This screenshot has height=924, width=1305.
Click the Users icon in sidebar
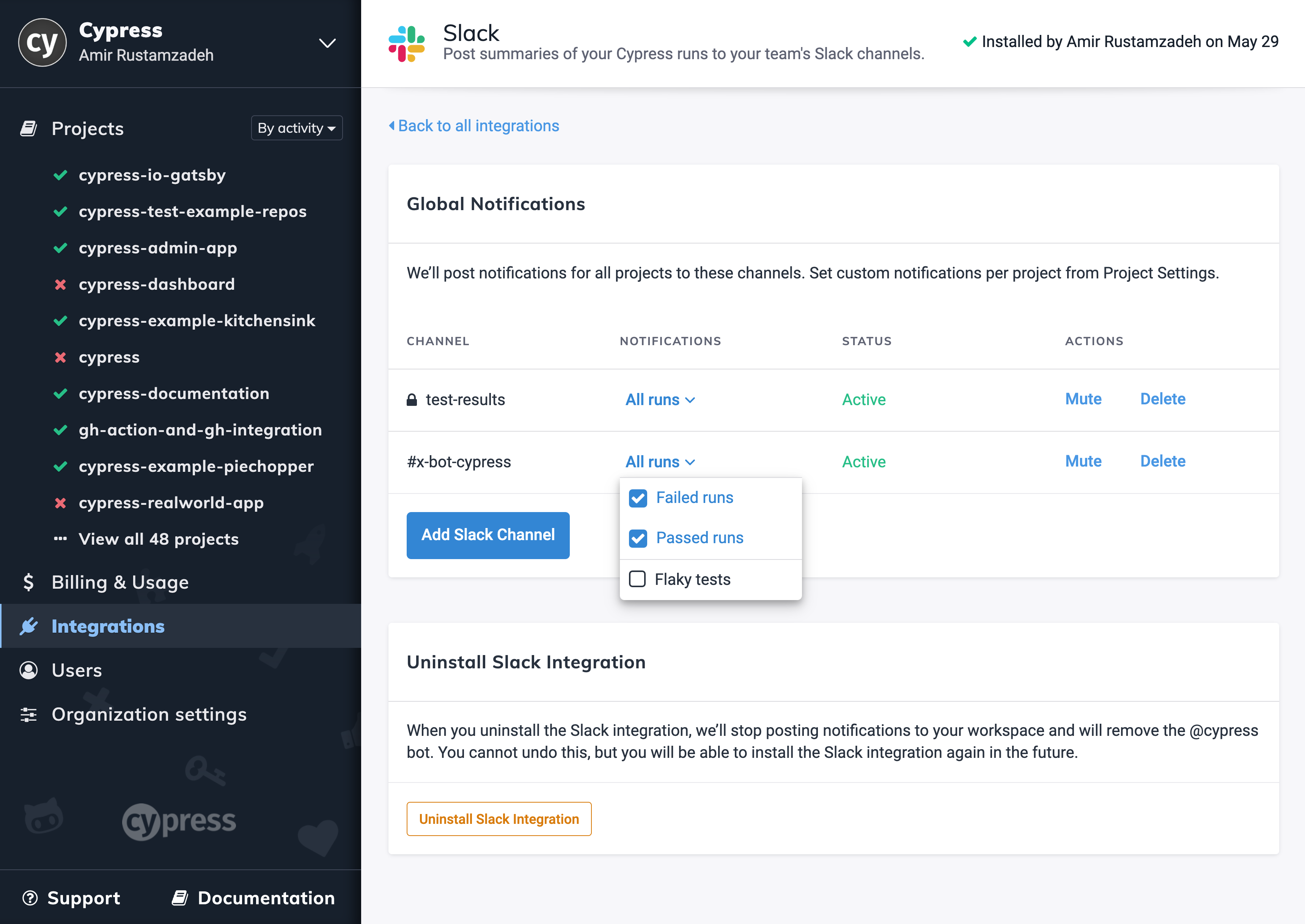tap(28, 670)
